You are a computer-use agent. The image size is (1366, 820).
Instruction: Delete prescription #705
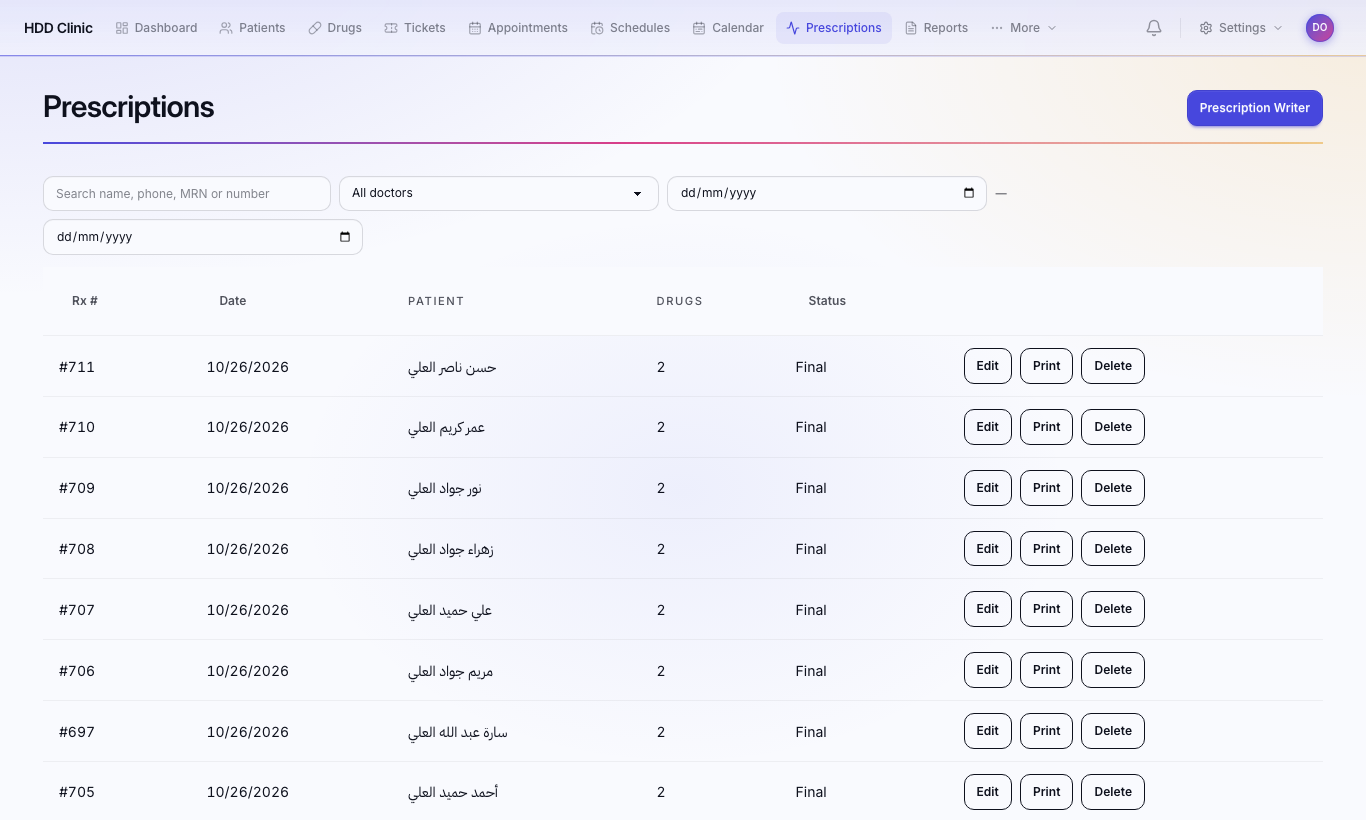coord(1113,792)
